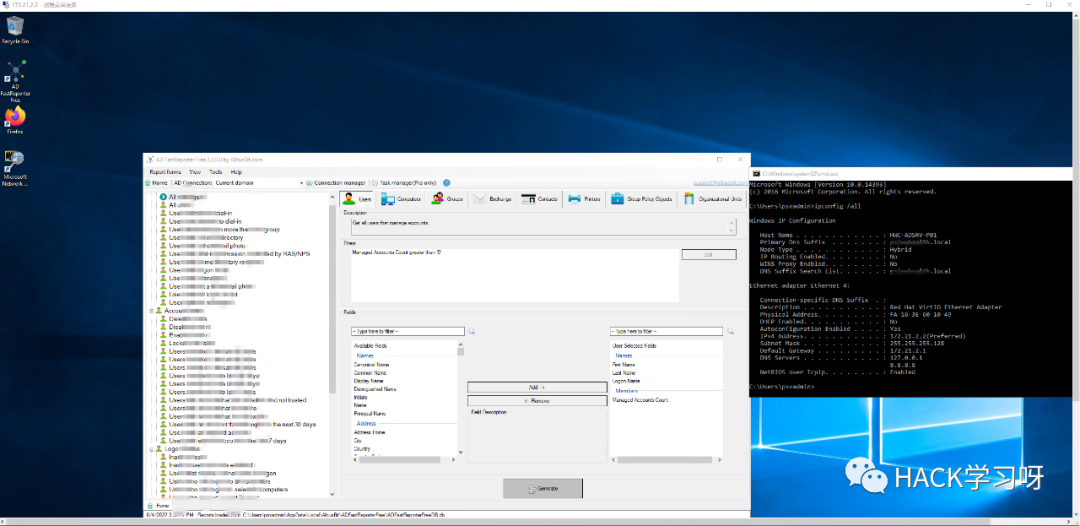Click the Managed Accounts Count filter text

coord(397,253)
